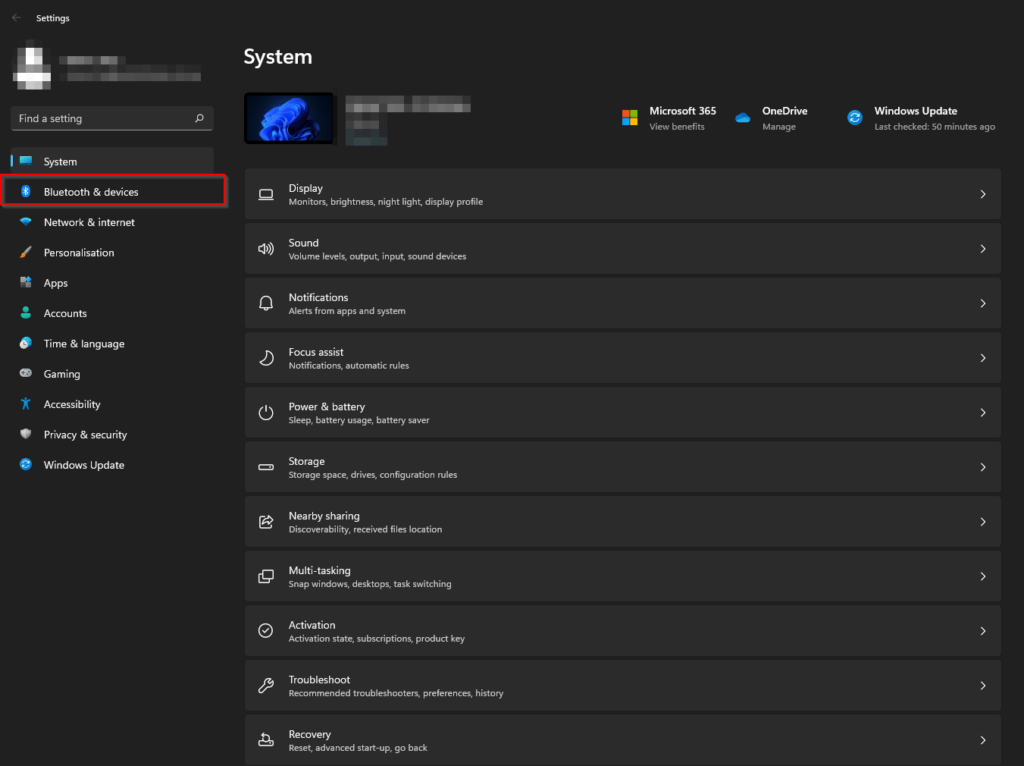Click the Accessibility person icon

pyautogui.click(x=26, y=404)
